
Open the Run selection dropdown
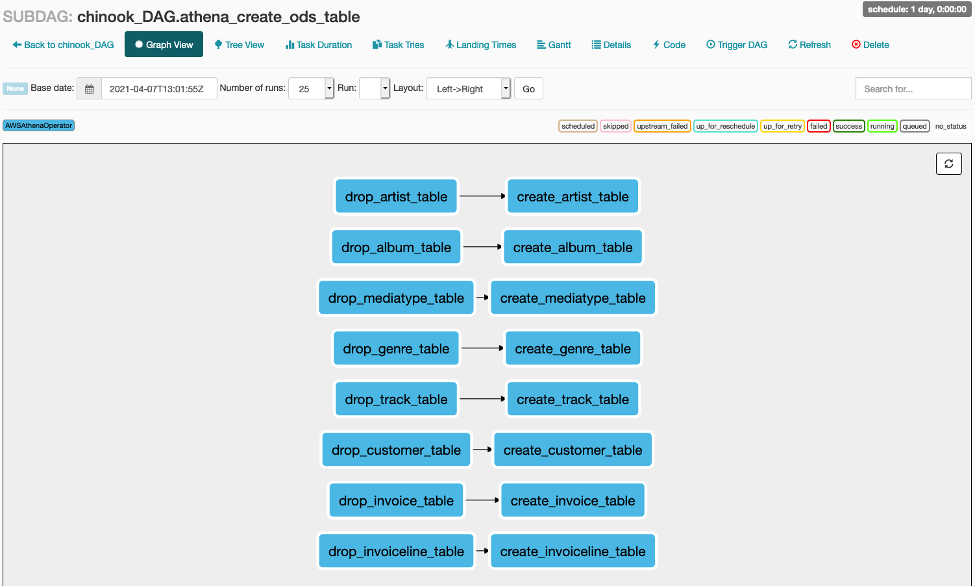tap(374, 89)
